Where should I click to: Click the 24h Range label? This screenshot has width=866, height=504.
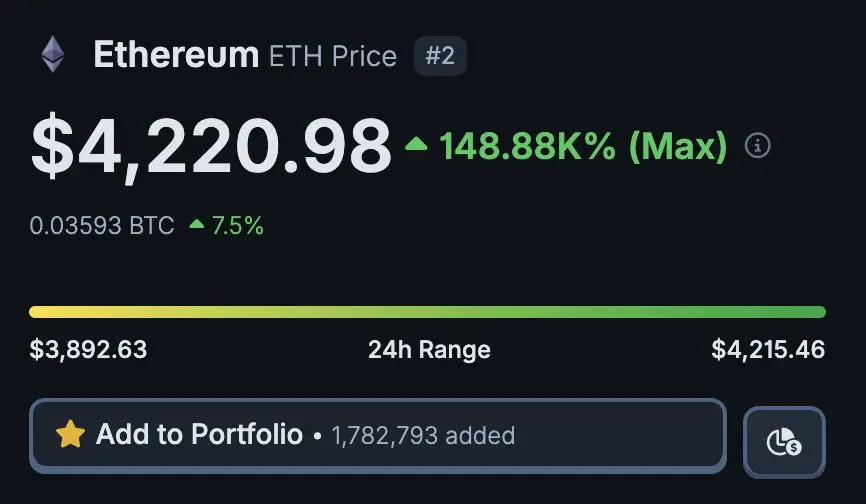tap(429, 350)
